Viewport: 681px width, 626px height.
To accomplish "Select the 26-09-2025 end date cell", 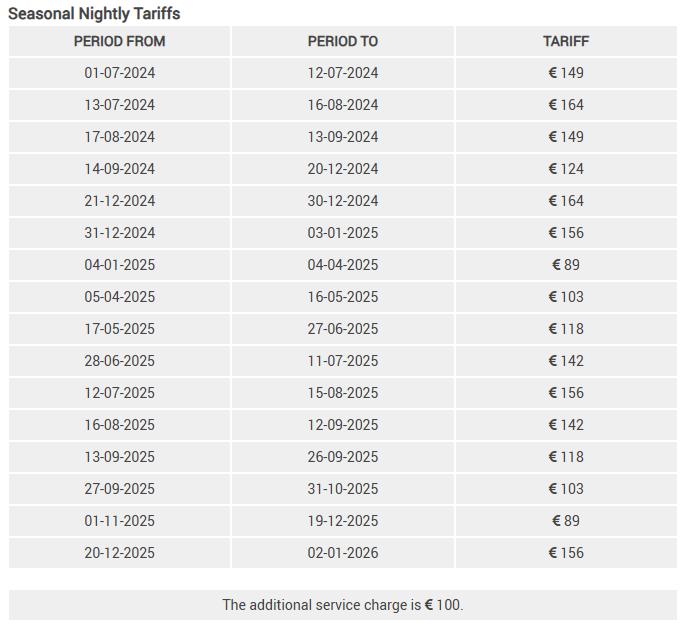I will (x=343, y=457).
